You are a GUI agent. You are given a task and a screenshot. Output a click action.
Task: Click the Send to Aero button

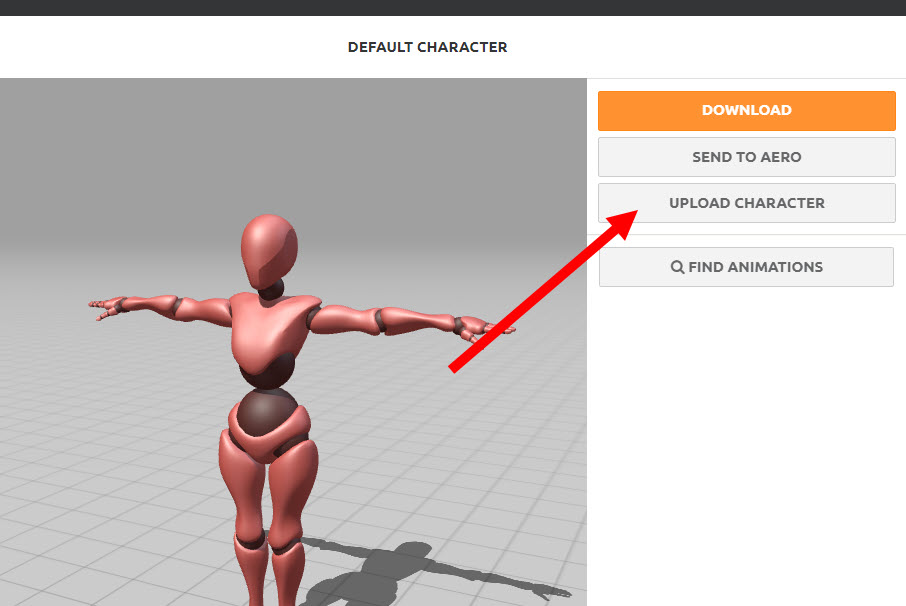(747, 157)
